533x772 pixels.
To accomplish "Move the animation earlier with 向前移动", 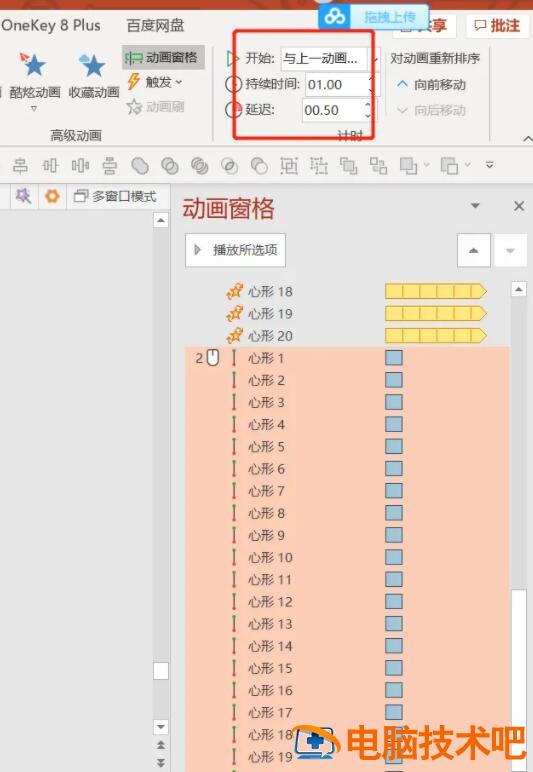I will tap(432, 85).
